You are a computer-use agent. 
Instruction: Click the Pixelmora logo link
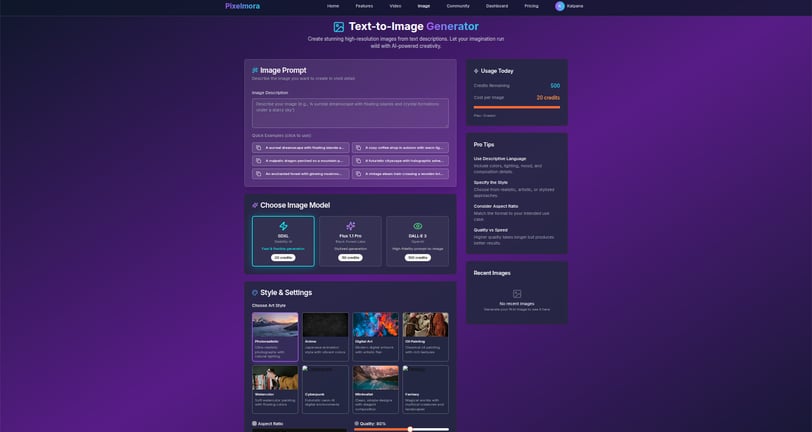(x=242, y=6)
